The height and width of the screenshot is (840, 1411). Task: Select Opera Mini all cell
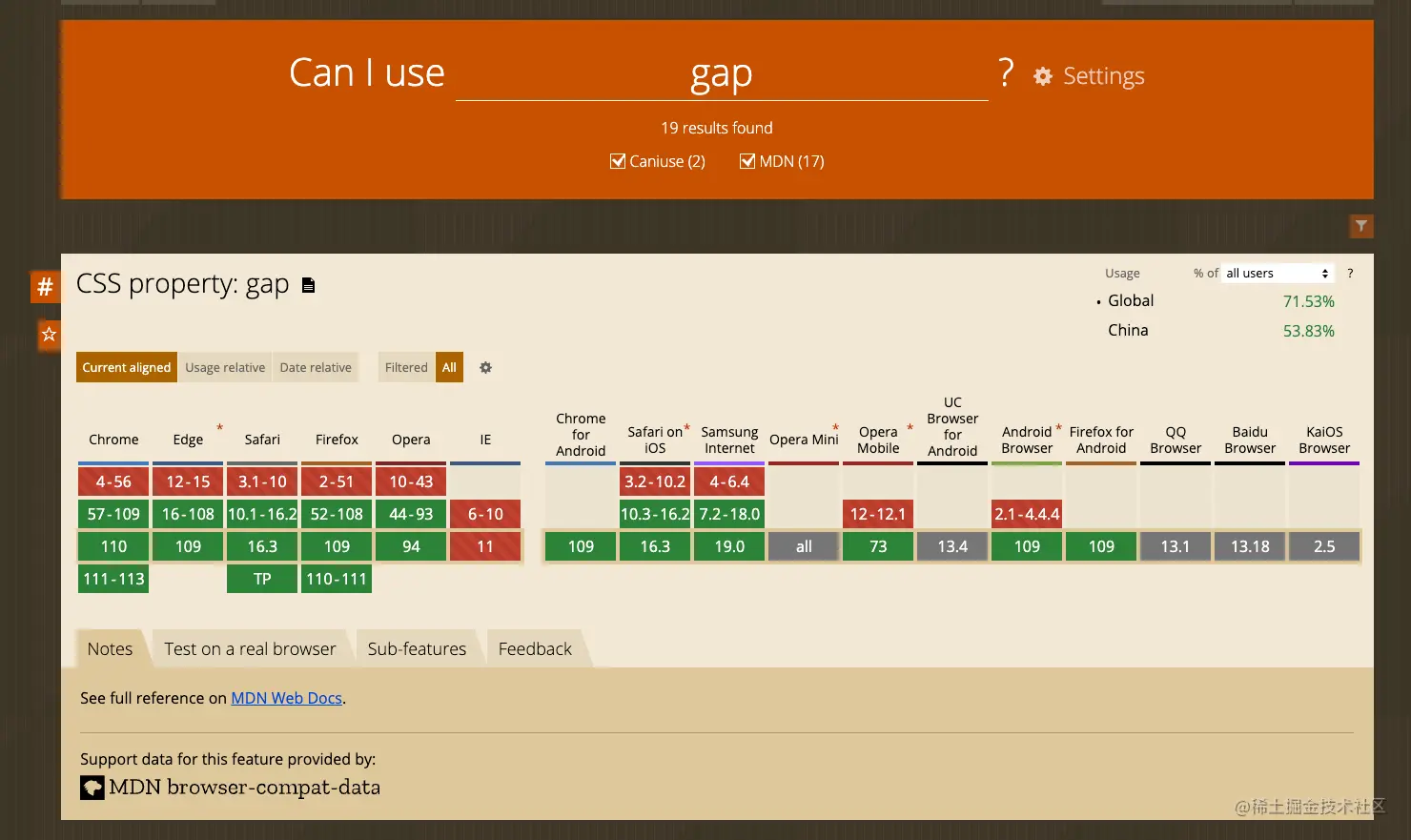pos(804,546)
